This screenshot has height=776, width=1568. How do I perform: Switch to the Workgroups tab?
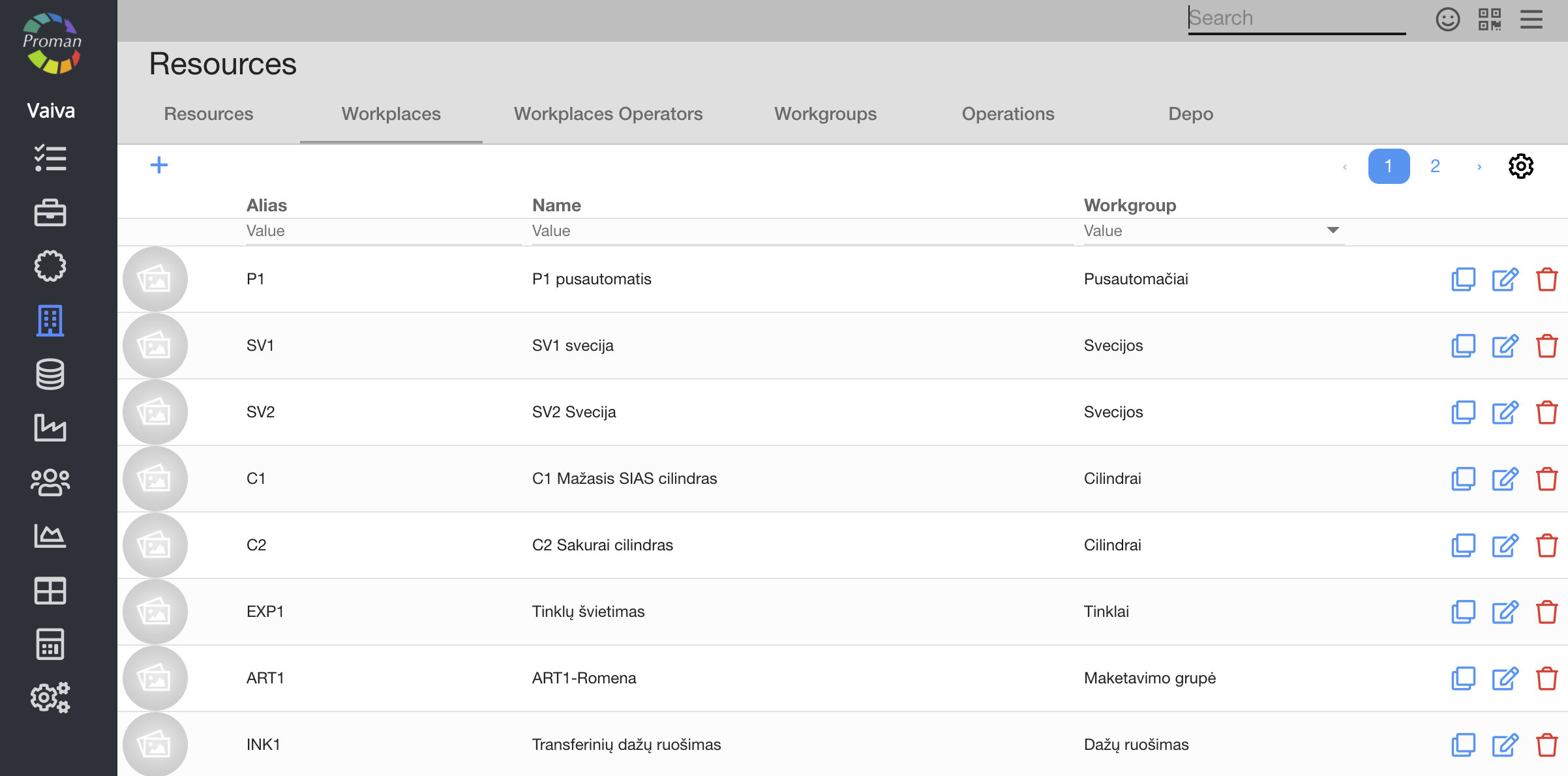(825, 113)
